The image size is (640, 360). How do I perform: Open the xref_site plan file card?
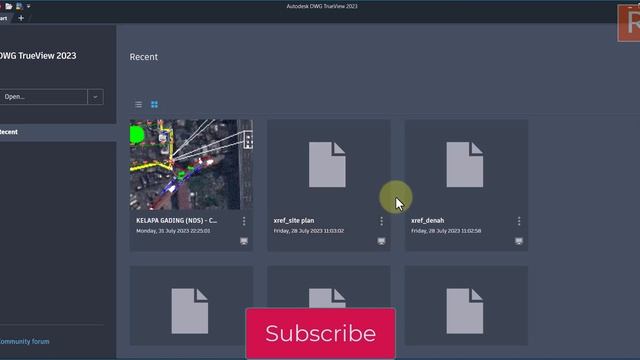coord(329,185)
